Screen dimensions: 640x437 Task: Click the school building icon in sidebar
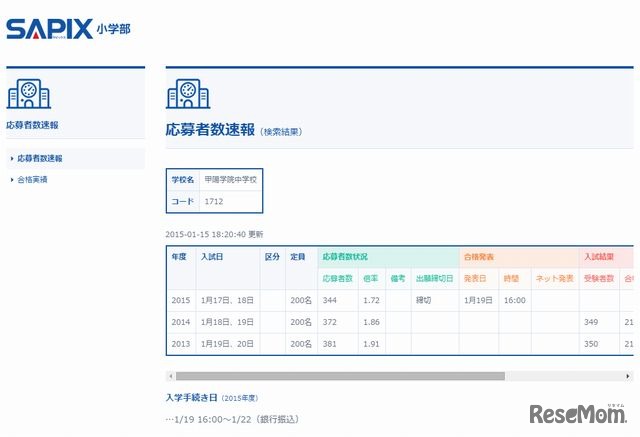coord(29,94)
